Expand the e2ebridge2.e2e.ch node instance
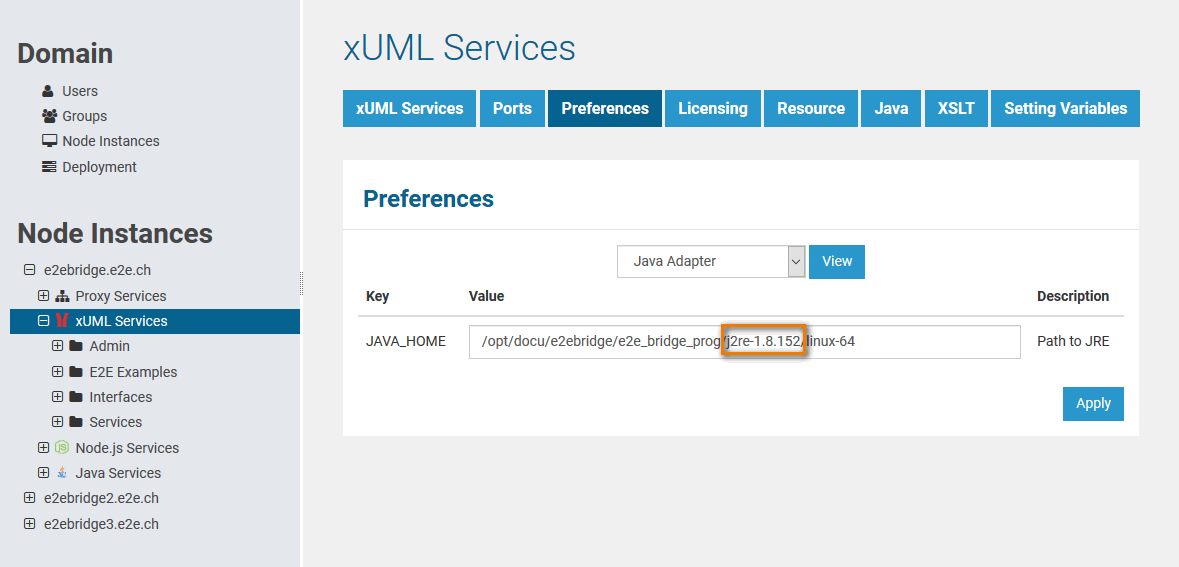Screen dimensions: 1179x567 [x=29, y=498]
